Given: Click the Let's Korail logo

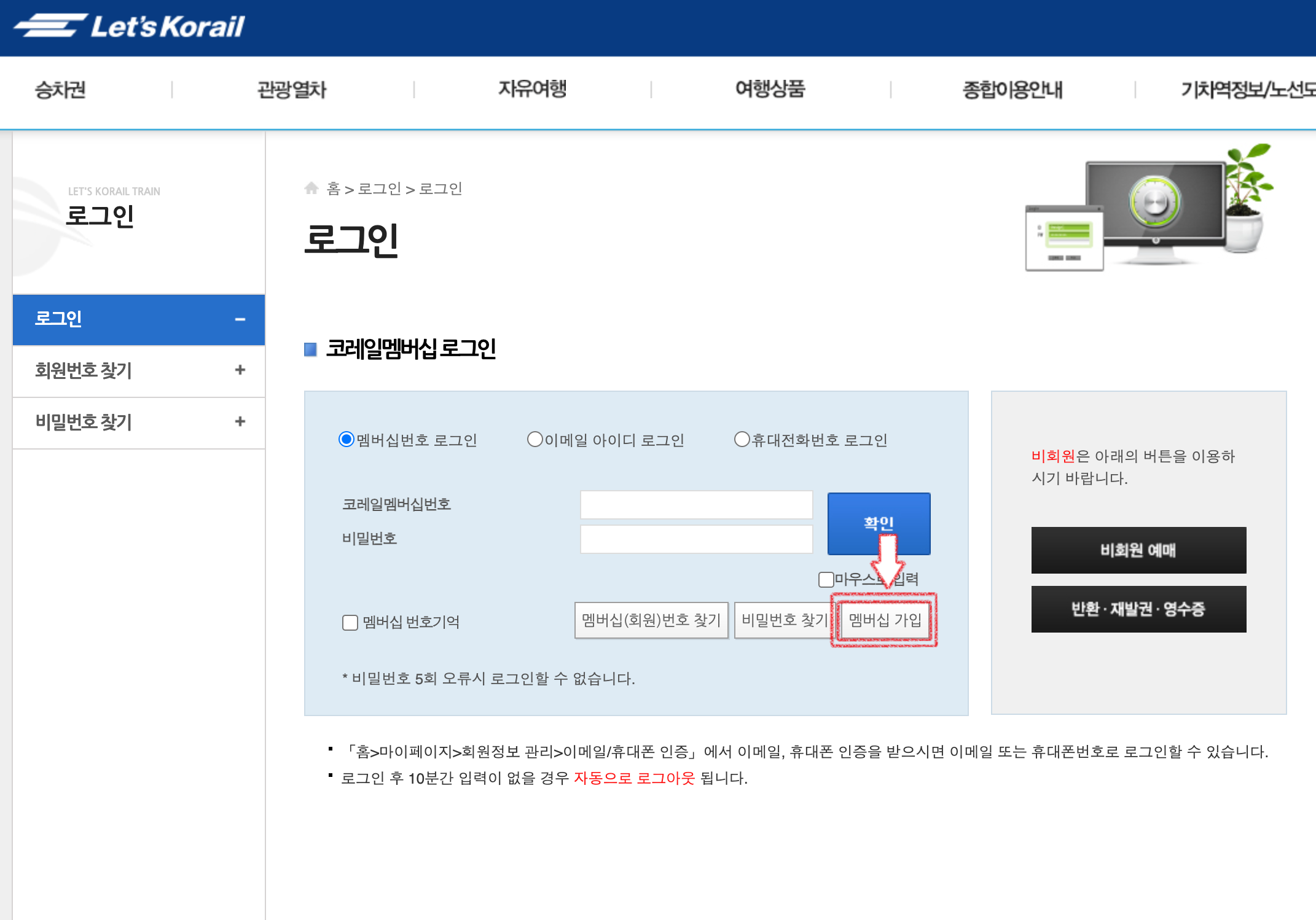Looking at the screenshot, I should pyautogui.click(x=130, y=26).
